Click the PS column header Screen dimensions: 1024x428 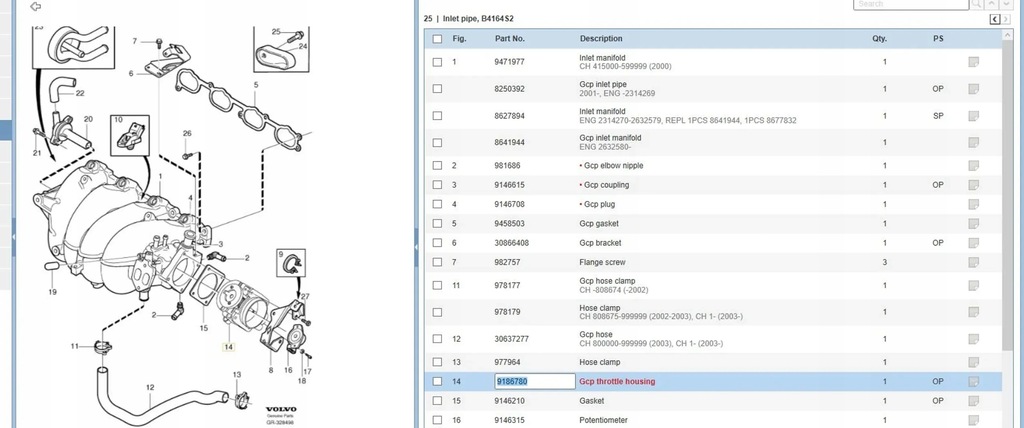click(x=938, y=39)
